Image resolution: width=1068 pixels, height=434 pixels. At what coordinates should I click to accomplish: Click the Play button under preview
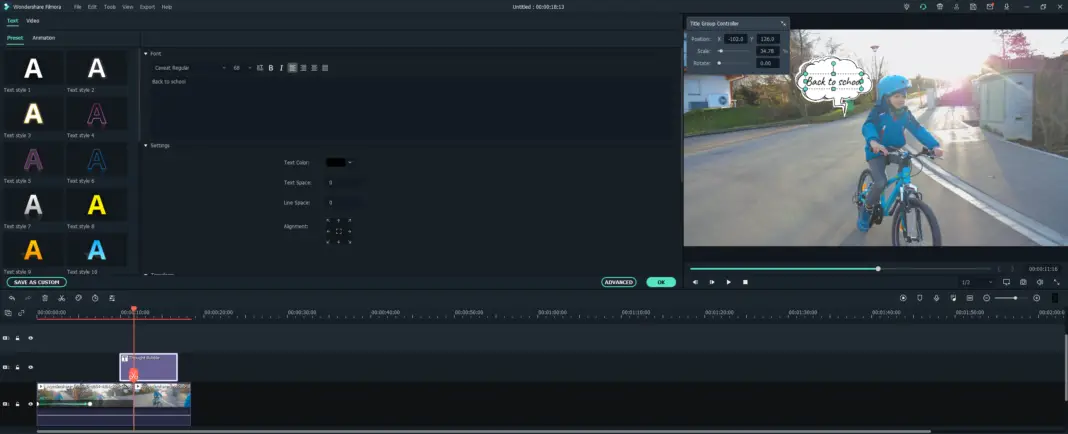728,282
